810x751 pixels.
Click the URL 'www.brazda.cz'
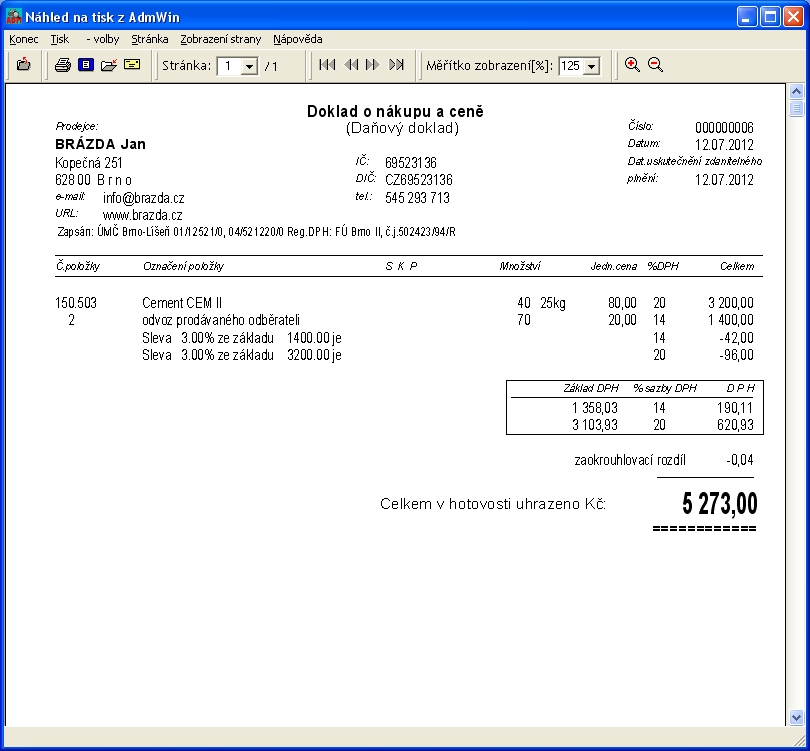[x=143, y=215]
